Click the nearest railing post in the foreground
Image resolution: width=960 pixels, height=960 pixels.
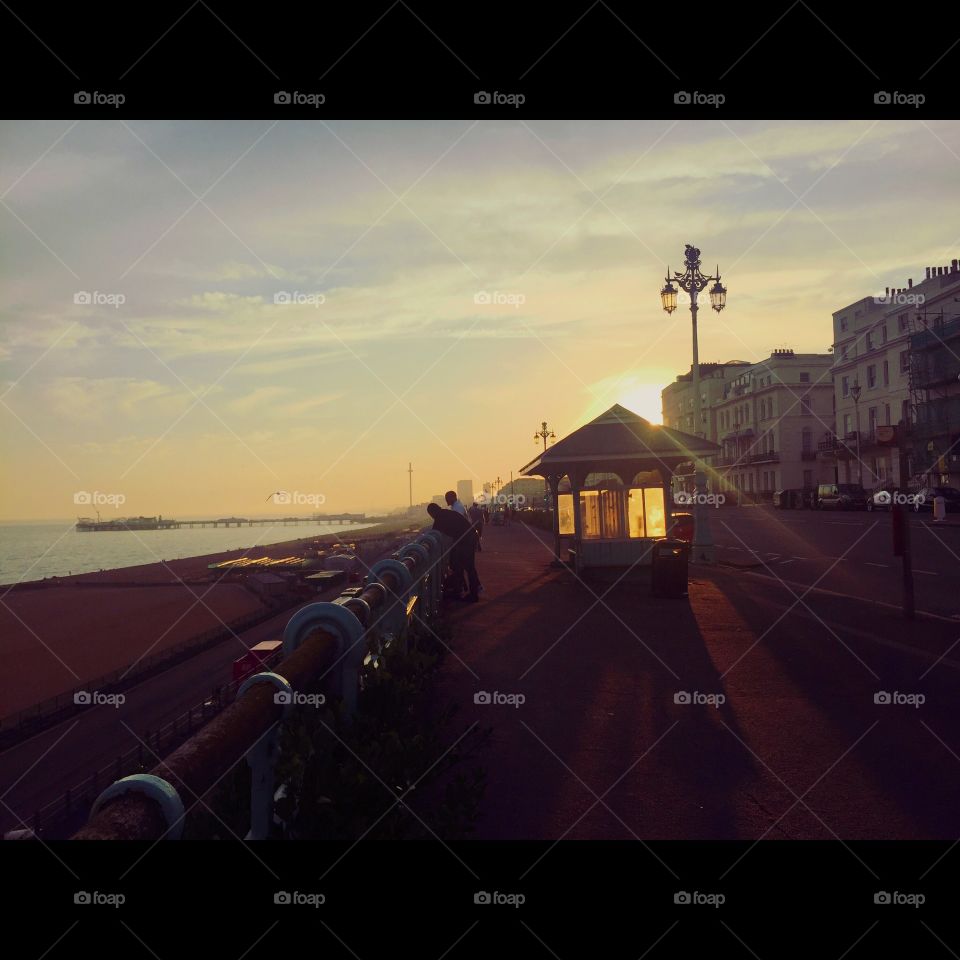pos(140,805)
